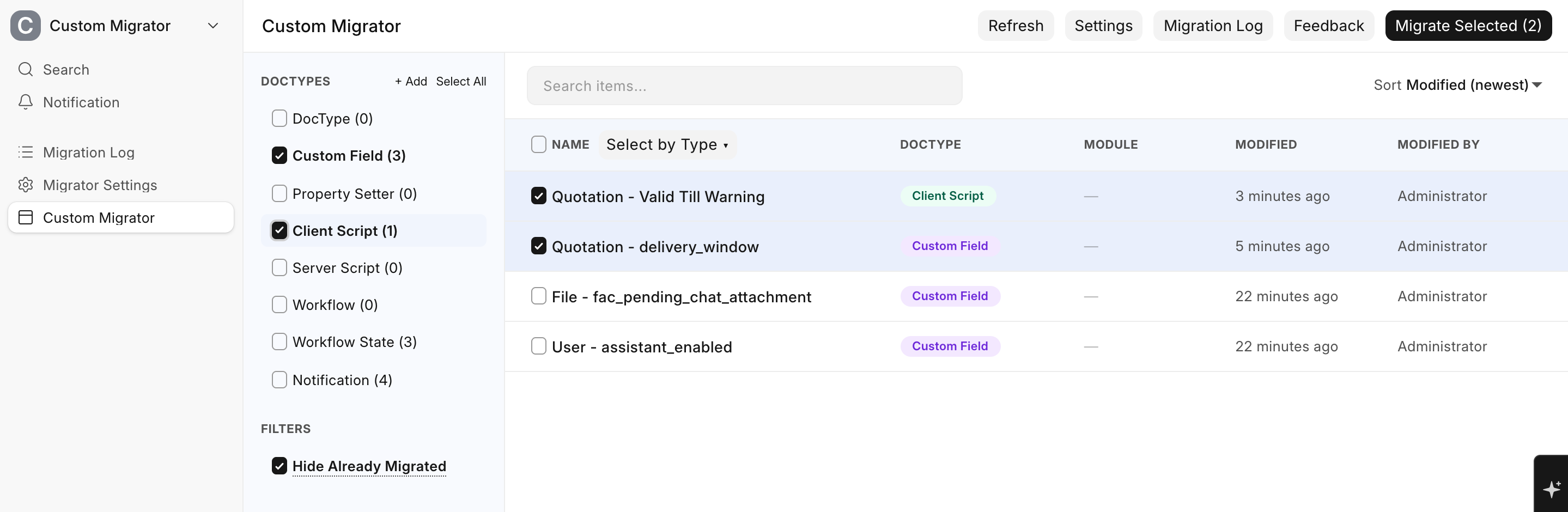Check the Server Script (0) checkbox
This screenshot has height=512, width=1568.
tap(279, 268)
